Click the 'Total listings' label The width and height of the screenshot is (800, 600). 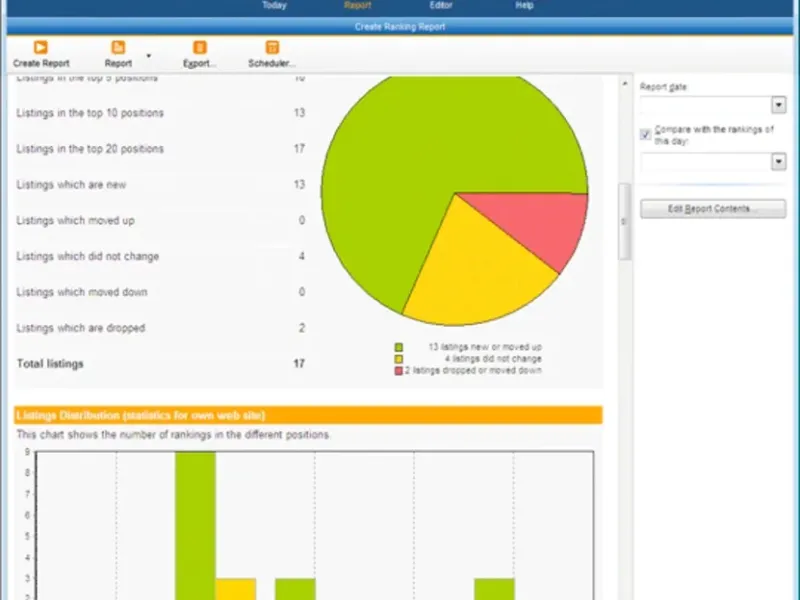(x=50, y=364)
